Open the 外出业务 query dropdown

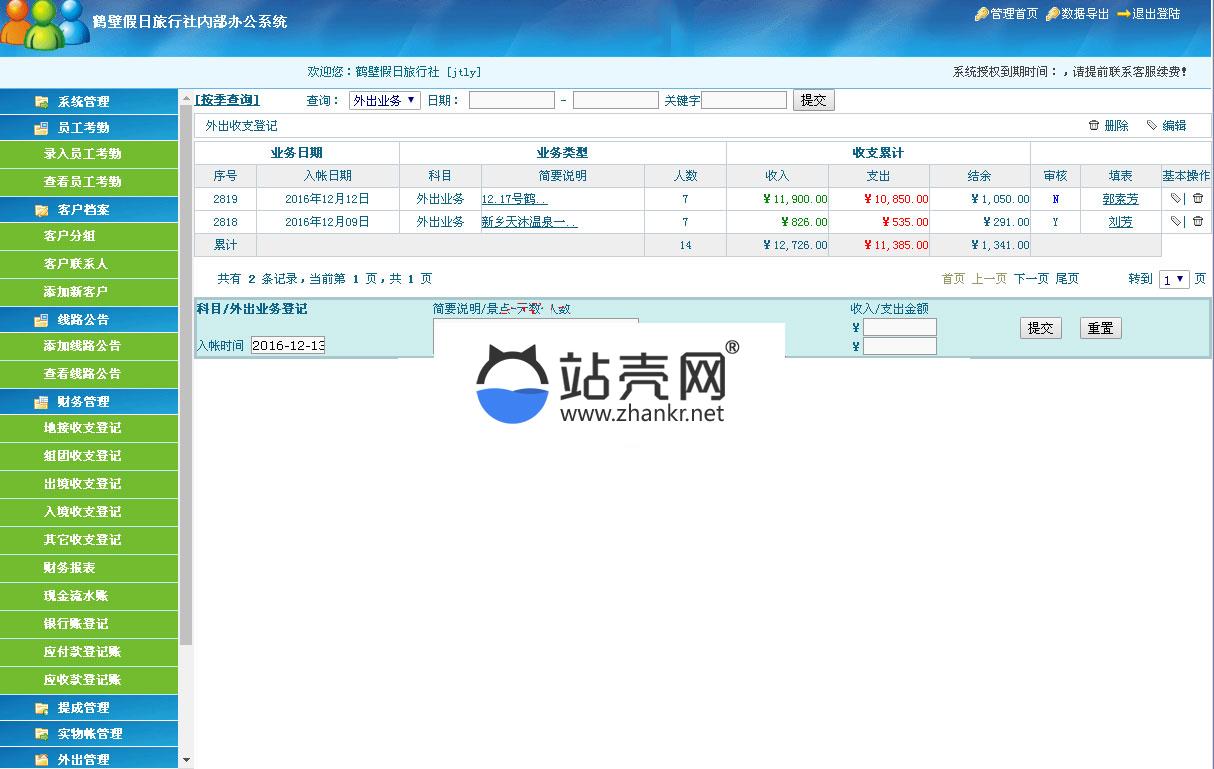(x=384, y=100)
